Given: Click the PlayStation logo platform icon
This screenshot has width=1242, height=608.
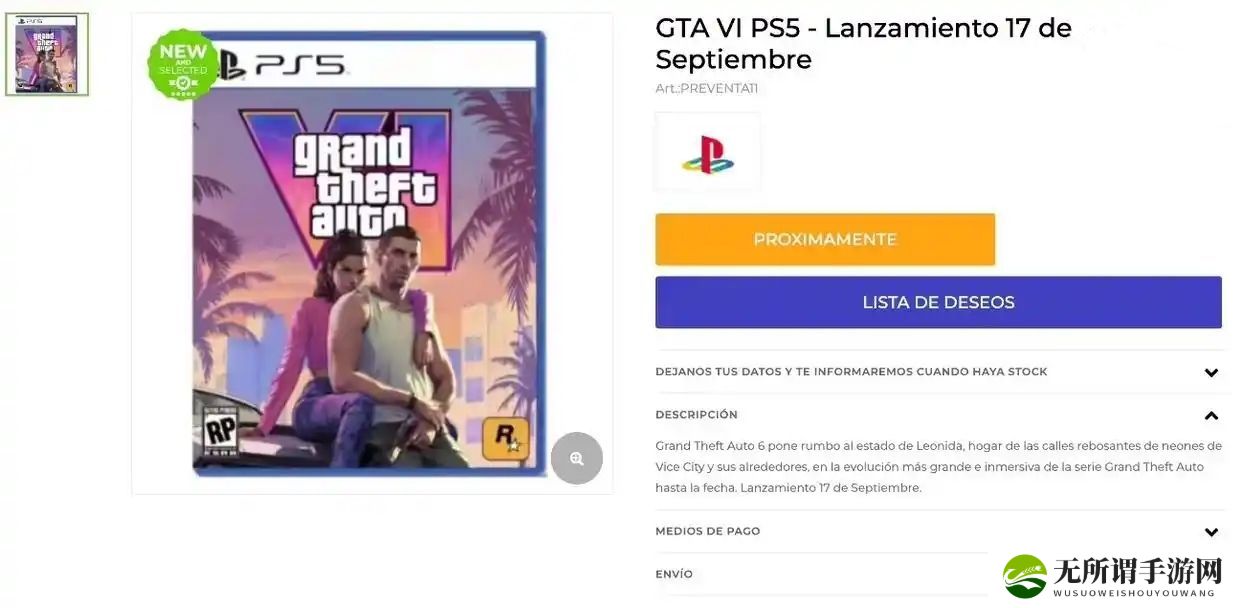Looking at the screenshot, I should pyautogui.click(x=708, y=152).
